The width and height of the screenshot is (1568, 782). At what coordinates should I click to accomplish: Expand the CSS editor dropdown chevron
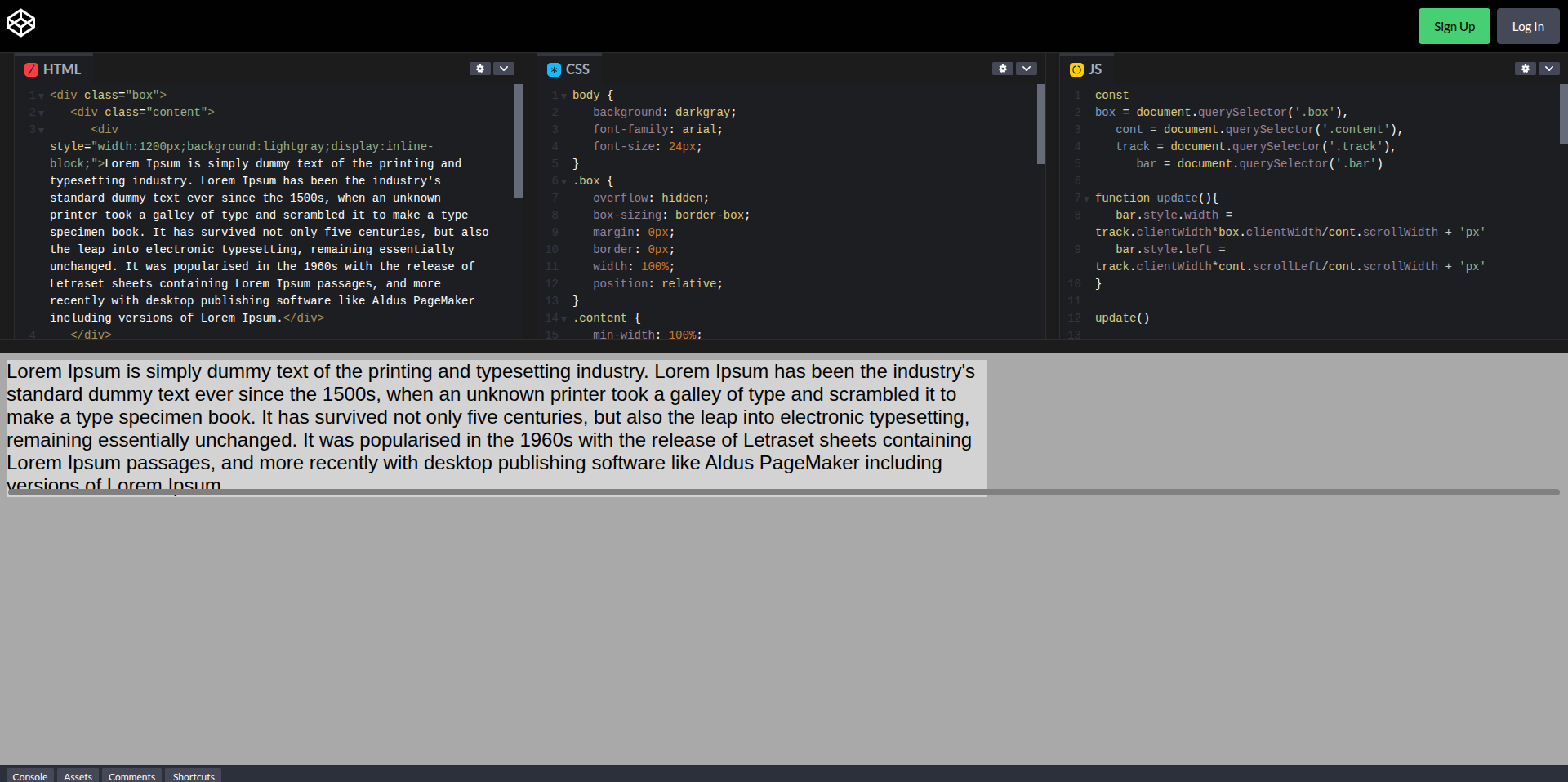[1027, 69]
